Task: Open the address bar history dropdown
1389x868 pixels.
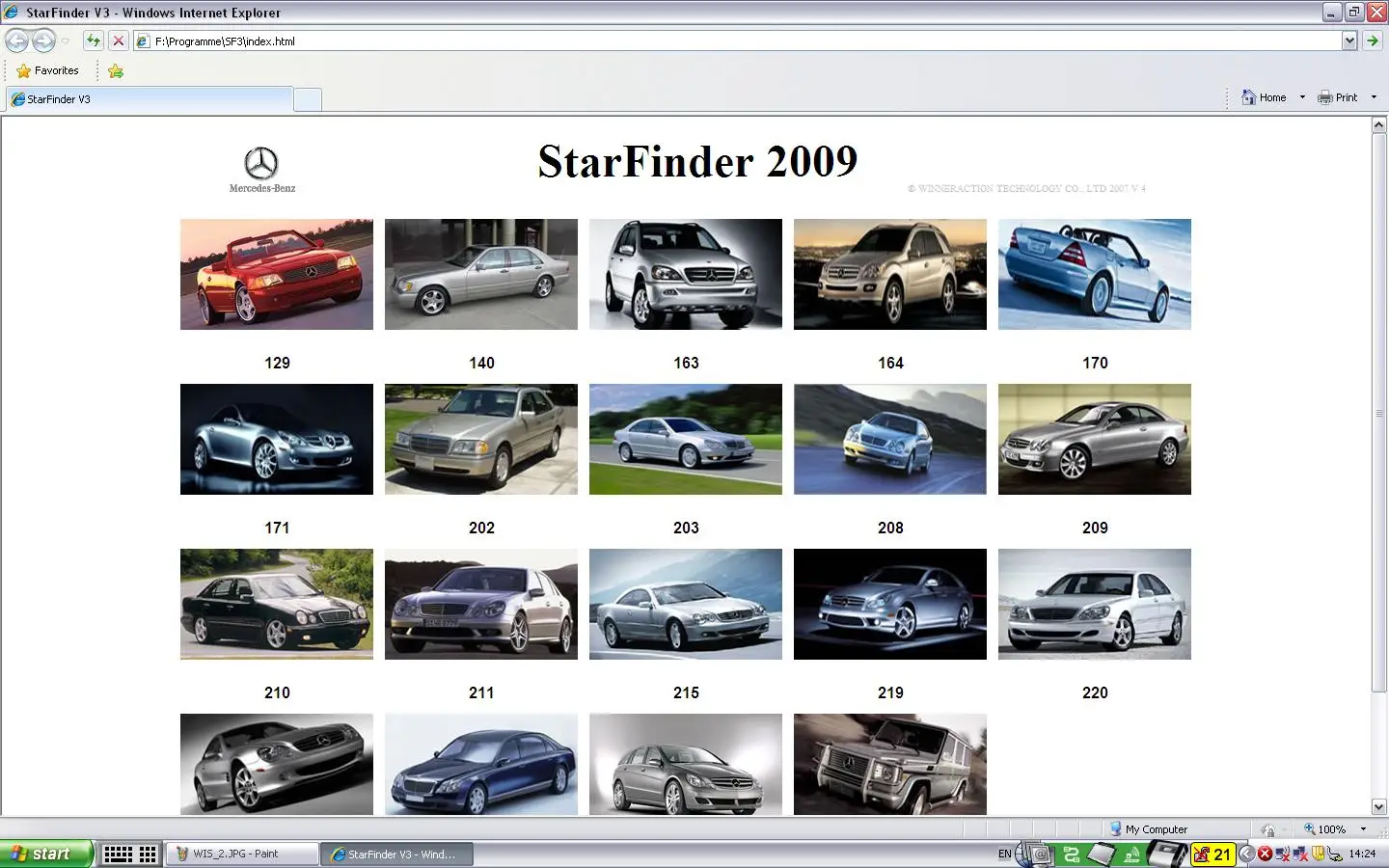Action: click(1349, 41)
